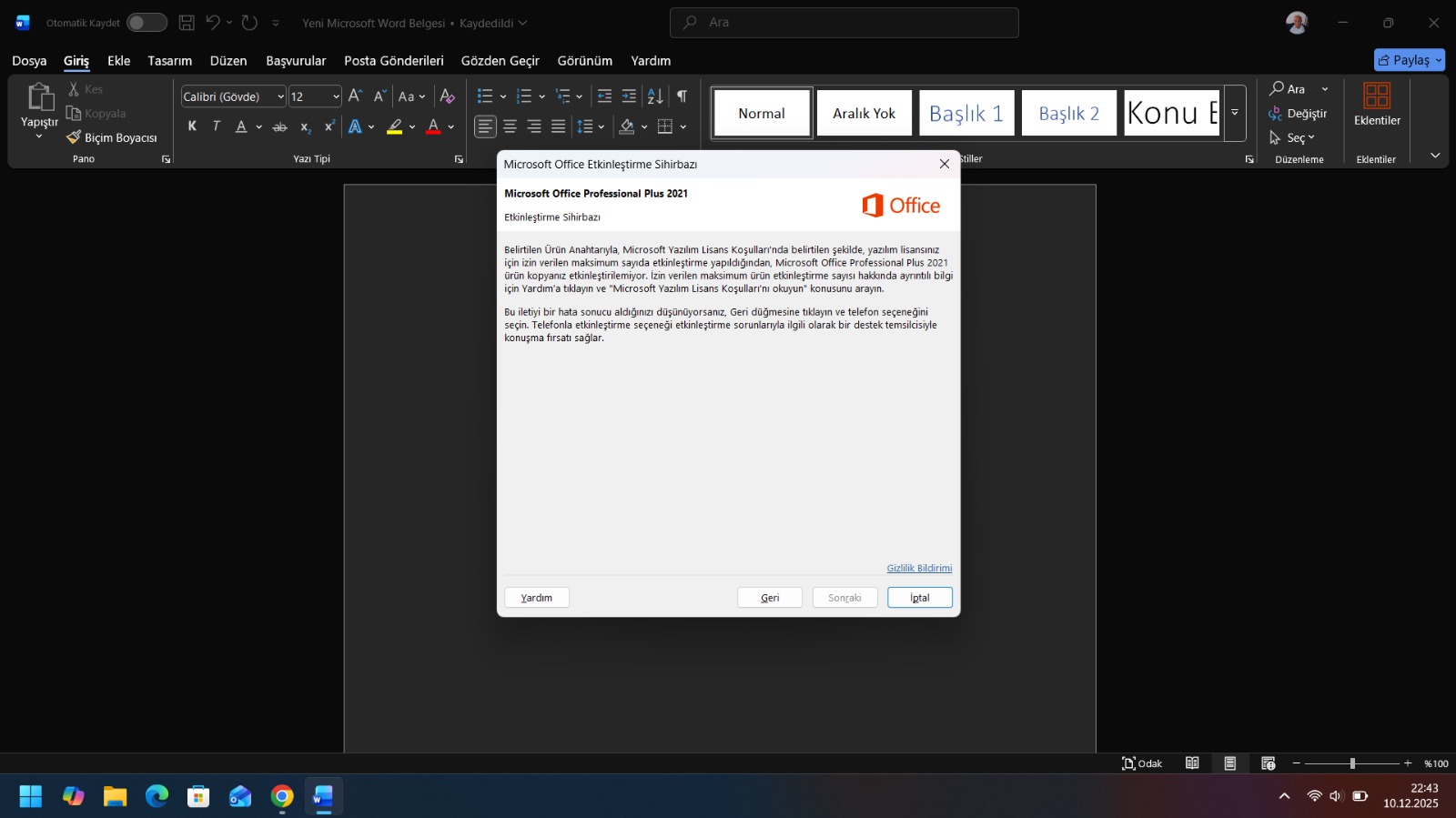Toggle show paragraph marks (¶)
Viewport: 1456px width, 818px height.
(682, 96)
